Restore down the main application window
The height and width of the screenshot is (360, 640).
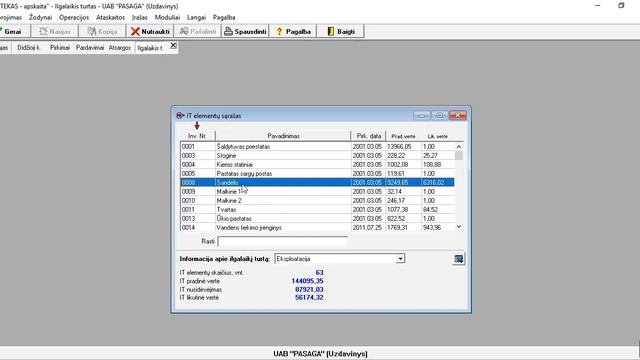[x=621, y=6]
